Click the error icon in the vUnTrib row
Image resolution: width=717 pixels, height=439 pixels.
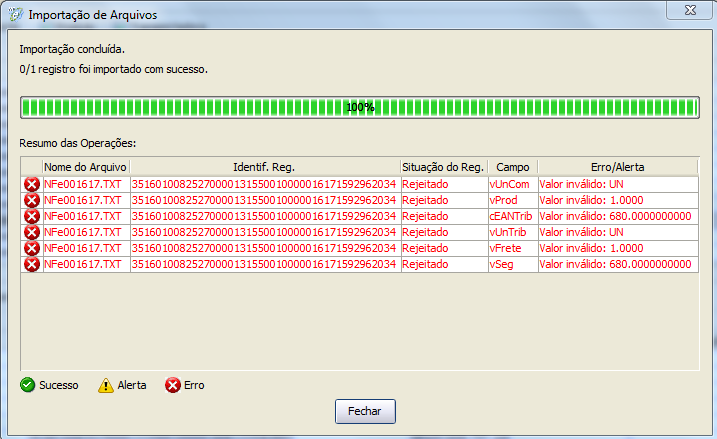pos(32,232)
